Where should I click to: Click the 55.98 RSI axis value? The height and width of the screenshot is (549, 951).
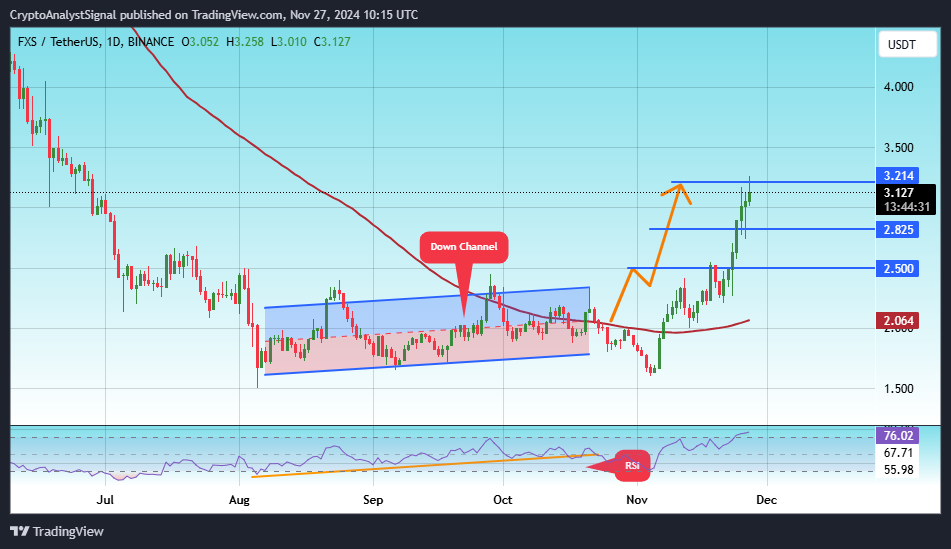click(x=898, y=470)
